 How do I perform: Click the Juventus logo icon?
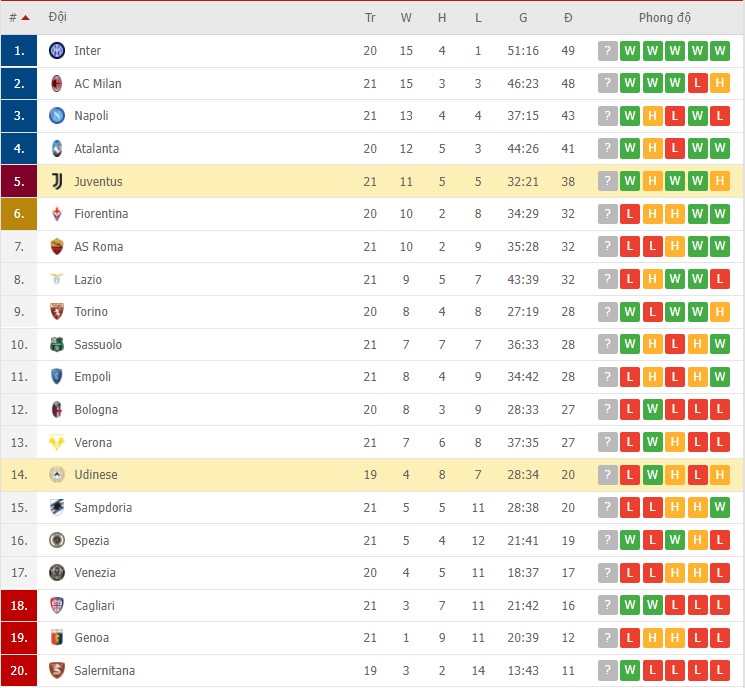(x=57, y=181)
